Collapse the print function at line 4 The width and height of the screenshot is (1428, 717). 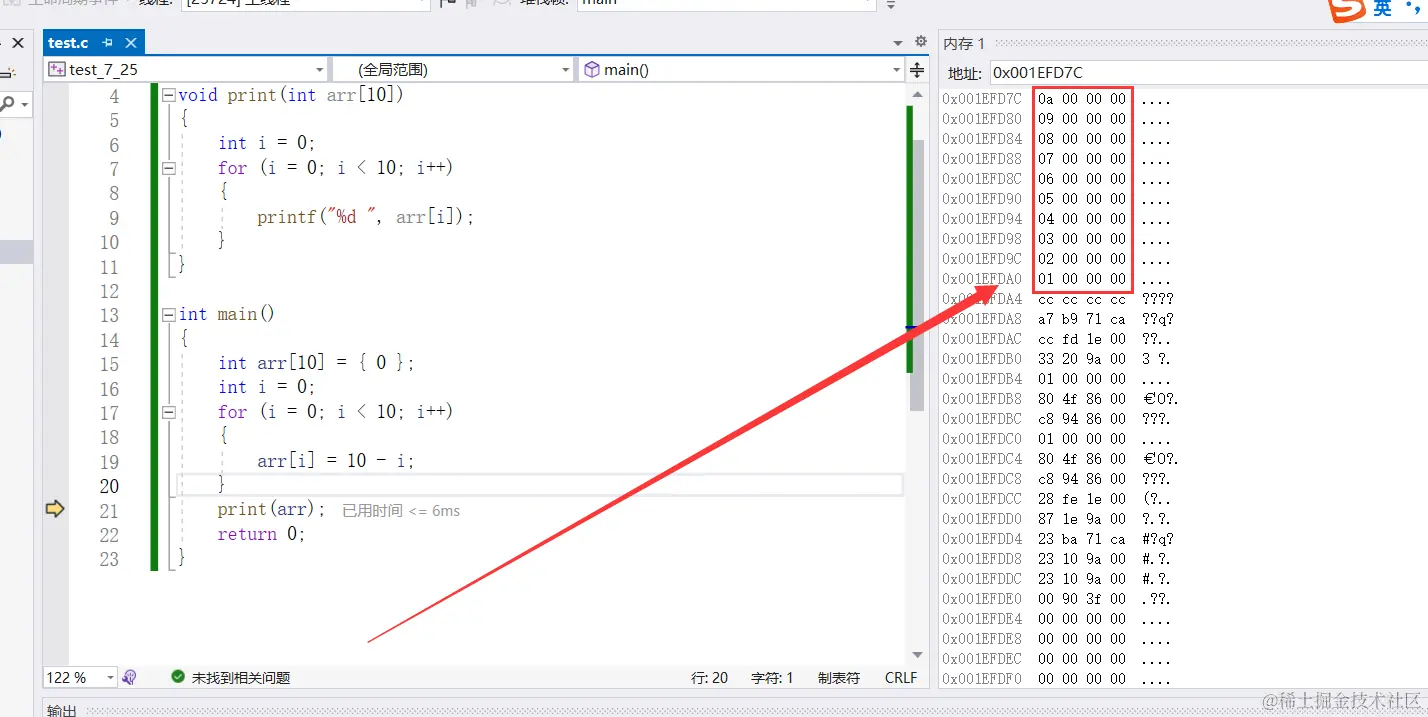169,96
